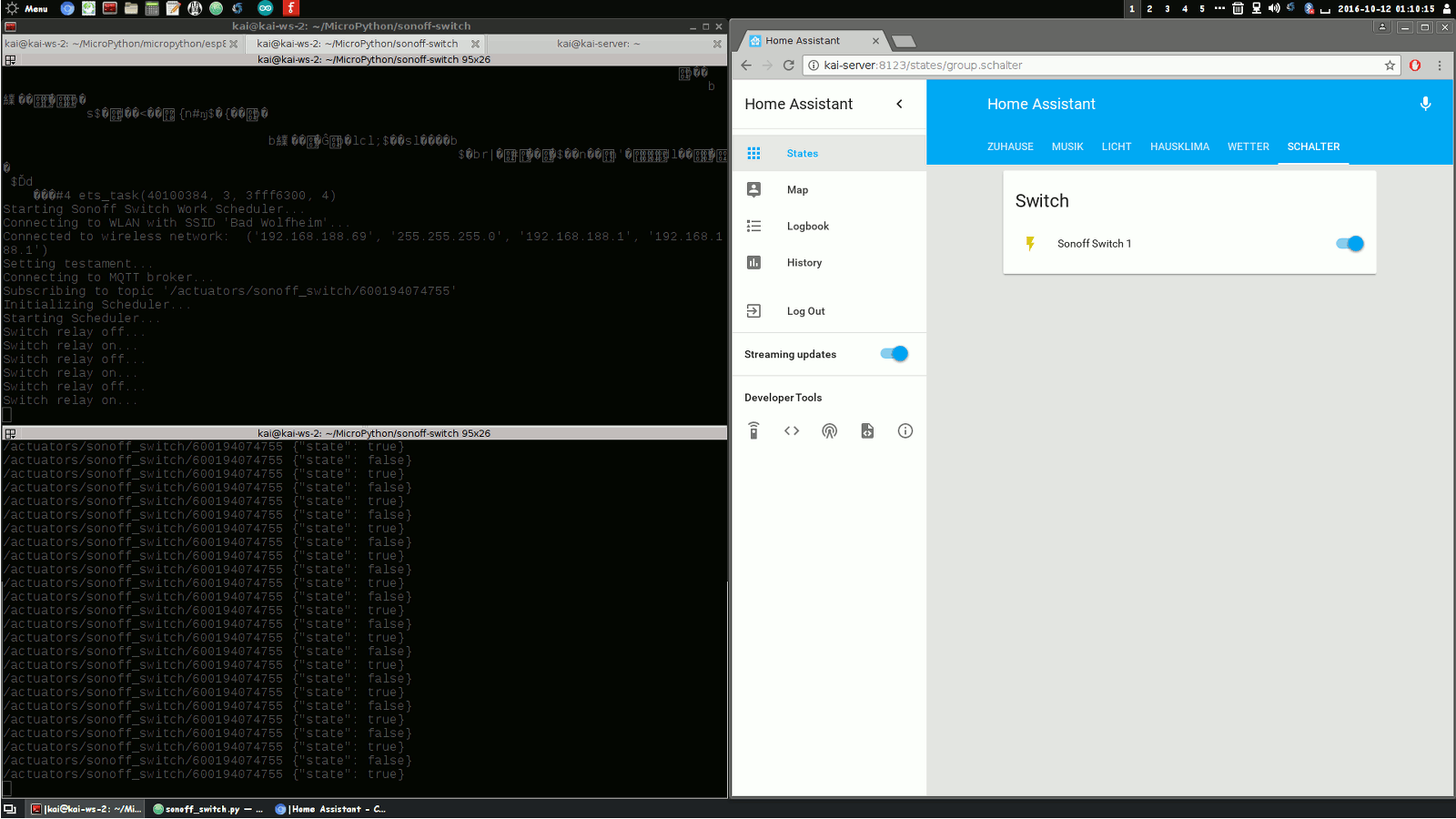Start voice command with microphone icon
The width and height of the screenshot is (1456, 819).
[x=1425, y=104]
